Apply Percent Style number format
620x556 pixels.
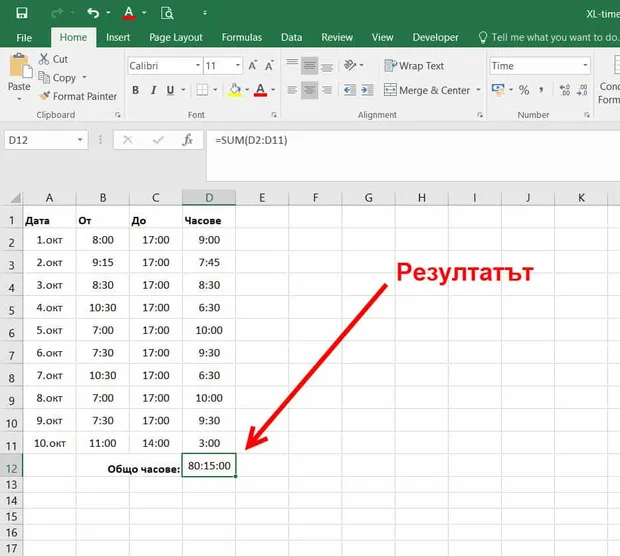(x=524, y=90)
